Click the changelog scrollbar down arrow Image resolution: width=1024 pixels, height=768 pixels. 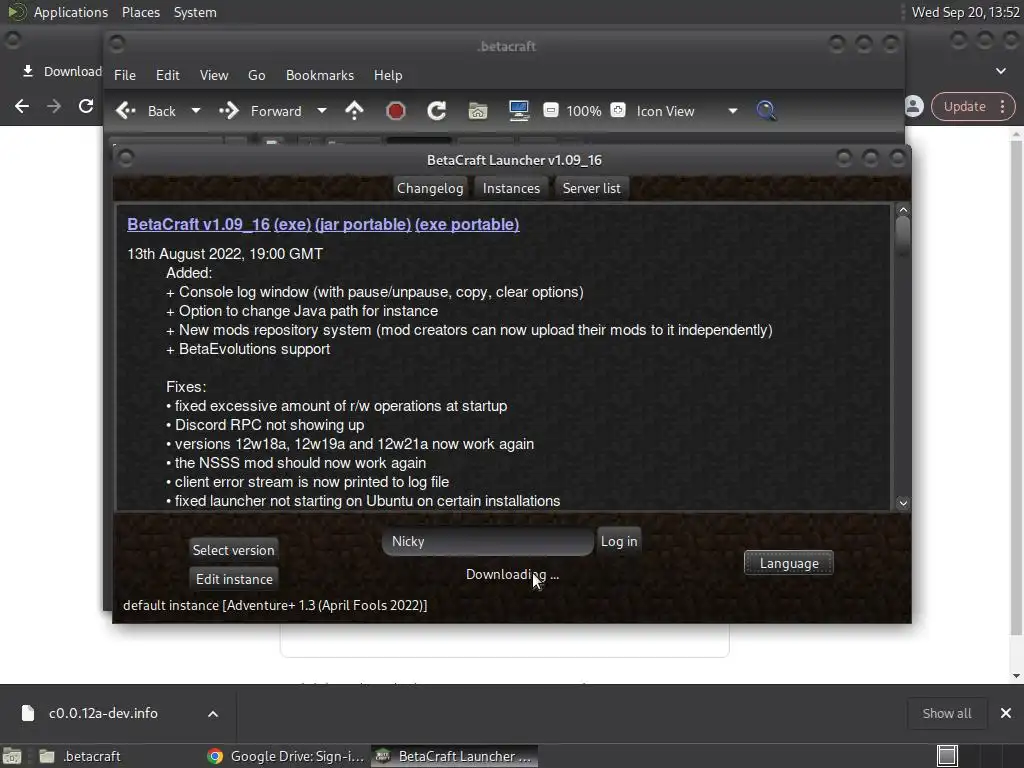(903, 503)
